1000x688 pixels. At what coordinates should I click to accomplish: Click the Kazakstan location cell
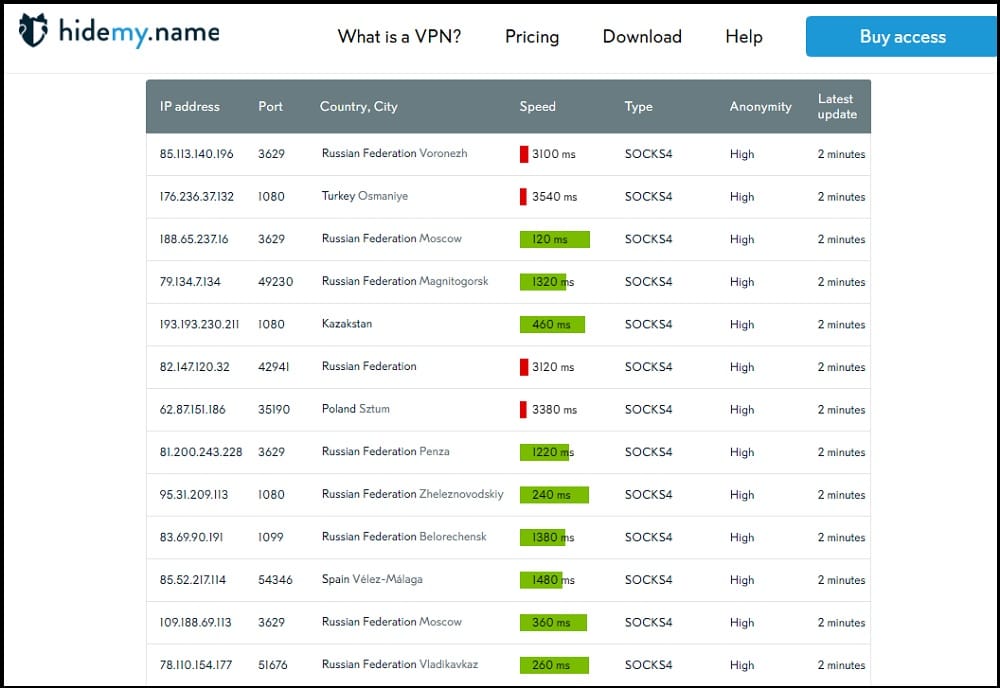(x=346, y=323)
